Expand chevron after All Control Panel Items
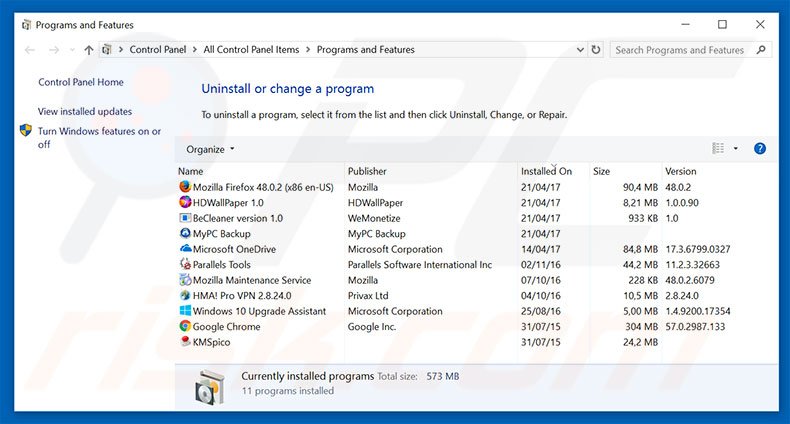The image size is (790, 424). tap(308, 50)
